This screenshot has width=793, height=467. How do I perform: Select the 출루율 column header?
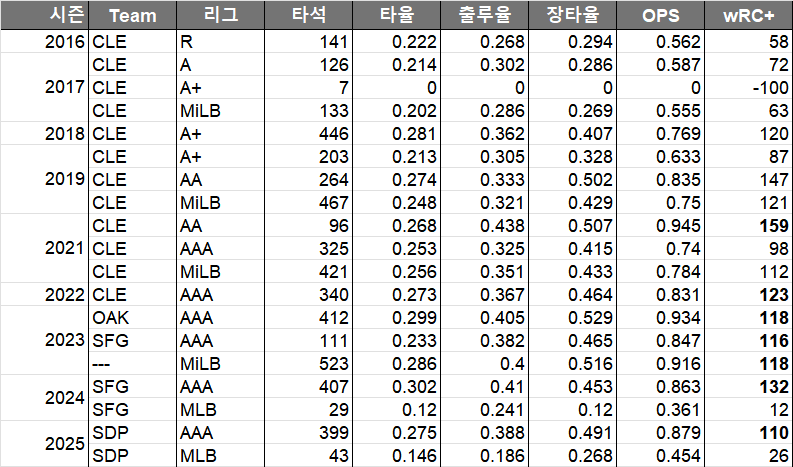click(484, 16)
